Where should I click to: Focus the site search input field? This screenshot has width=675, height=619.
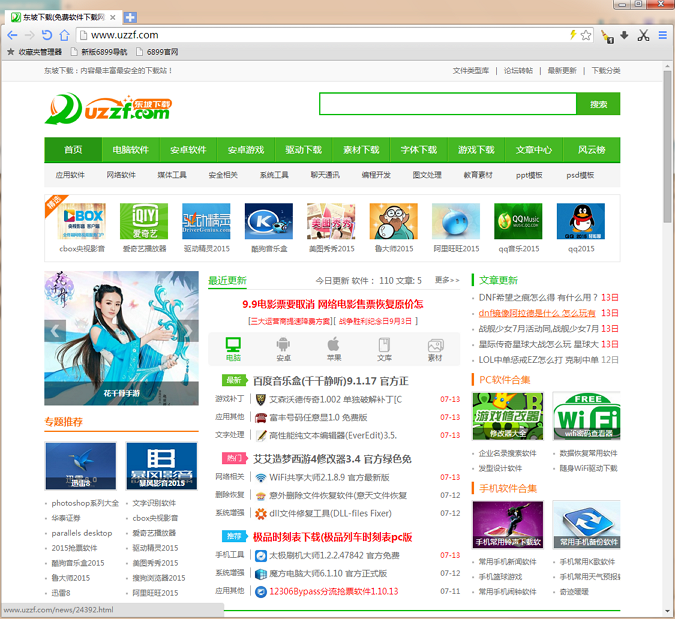tap(448, 104)
